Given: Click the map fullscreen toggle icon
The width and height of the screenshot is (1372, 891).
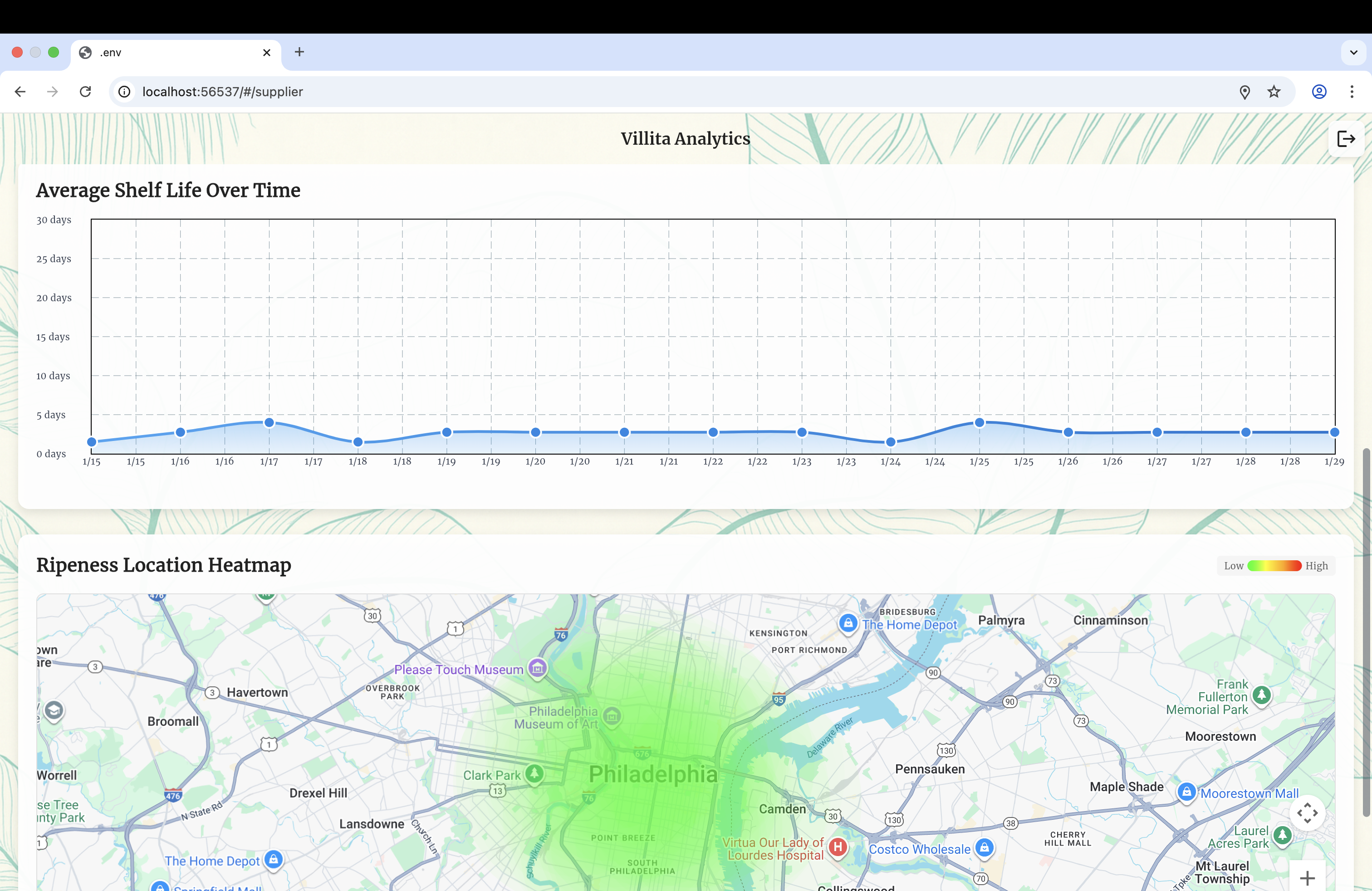Looking at the screenshot, I should pyautogui.click(x=1307, y=813).
